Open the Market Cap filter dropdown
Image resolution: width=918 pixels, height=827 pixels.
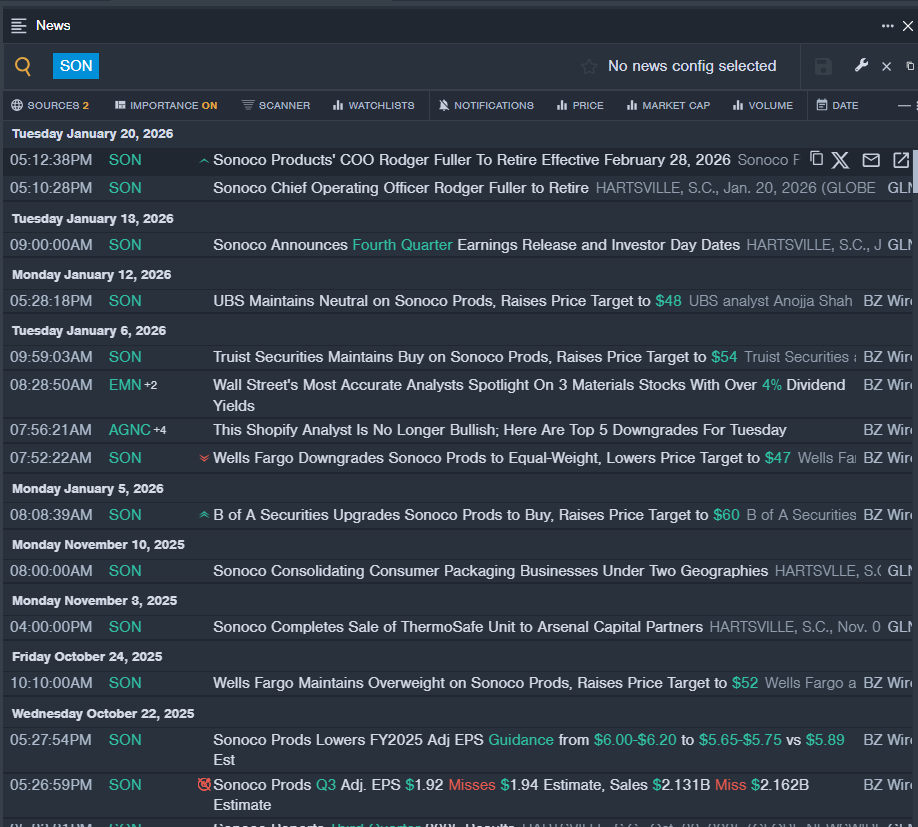pos(667,105)
